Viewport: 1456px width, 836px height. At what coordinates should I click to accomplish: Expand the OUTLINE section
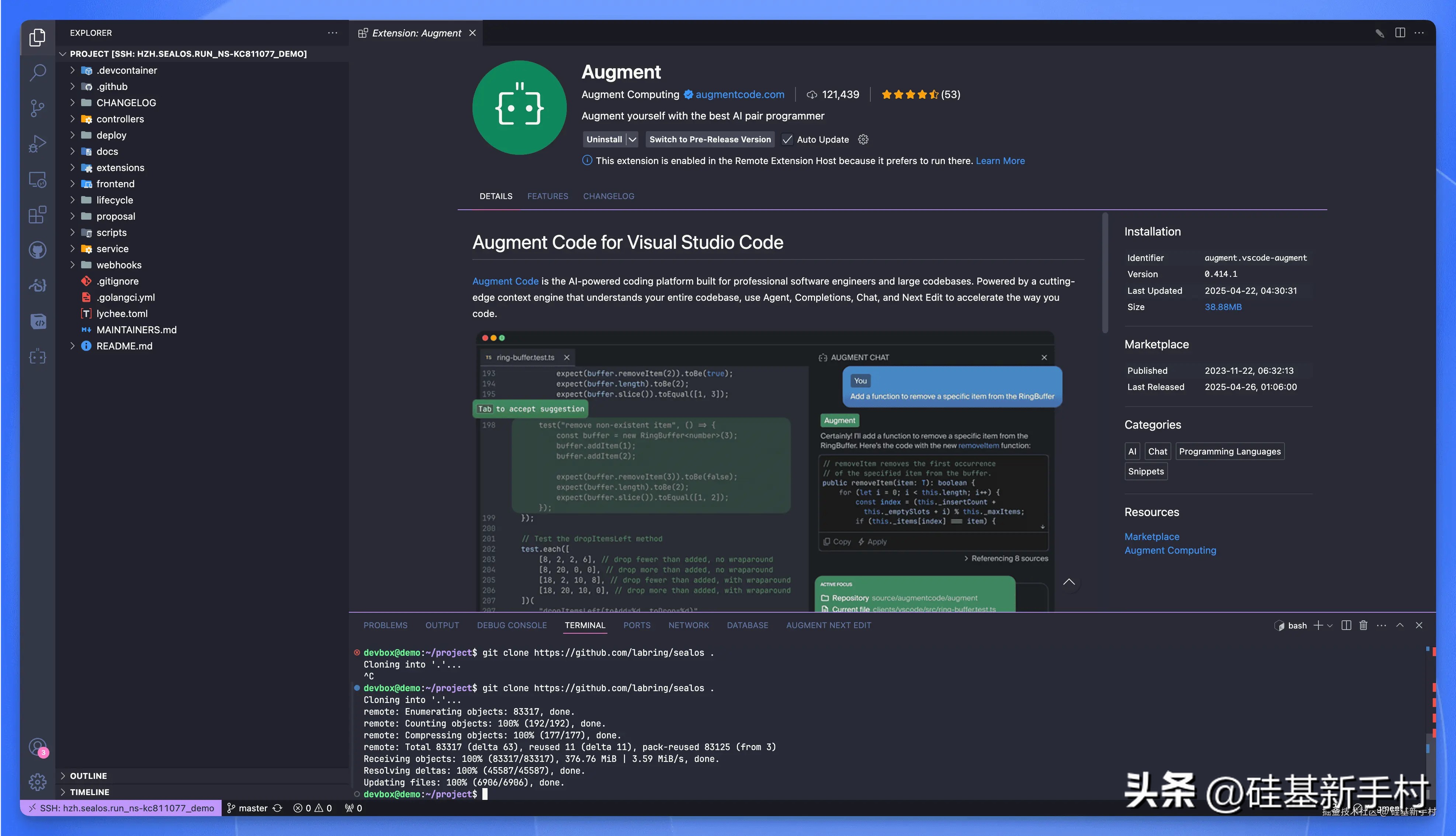(89, 776)
